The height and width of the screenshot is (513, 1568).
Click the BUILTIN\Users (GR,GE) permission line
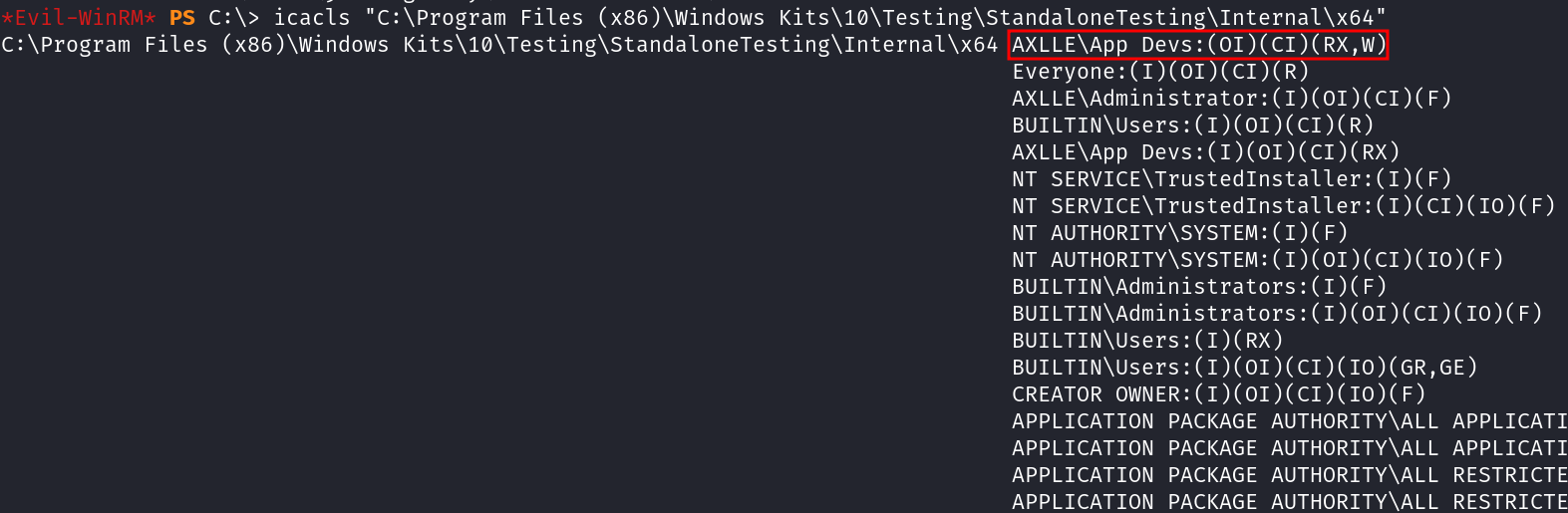coord(1244,368)
